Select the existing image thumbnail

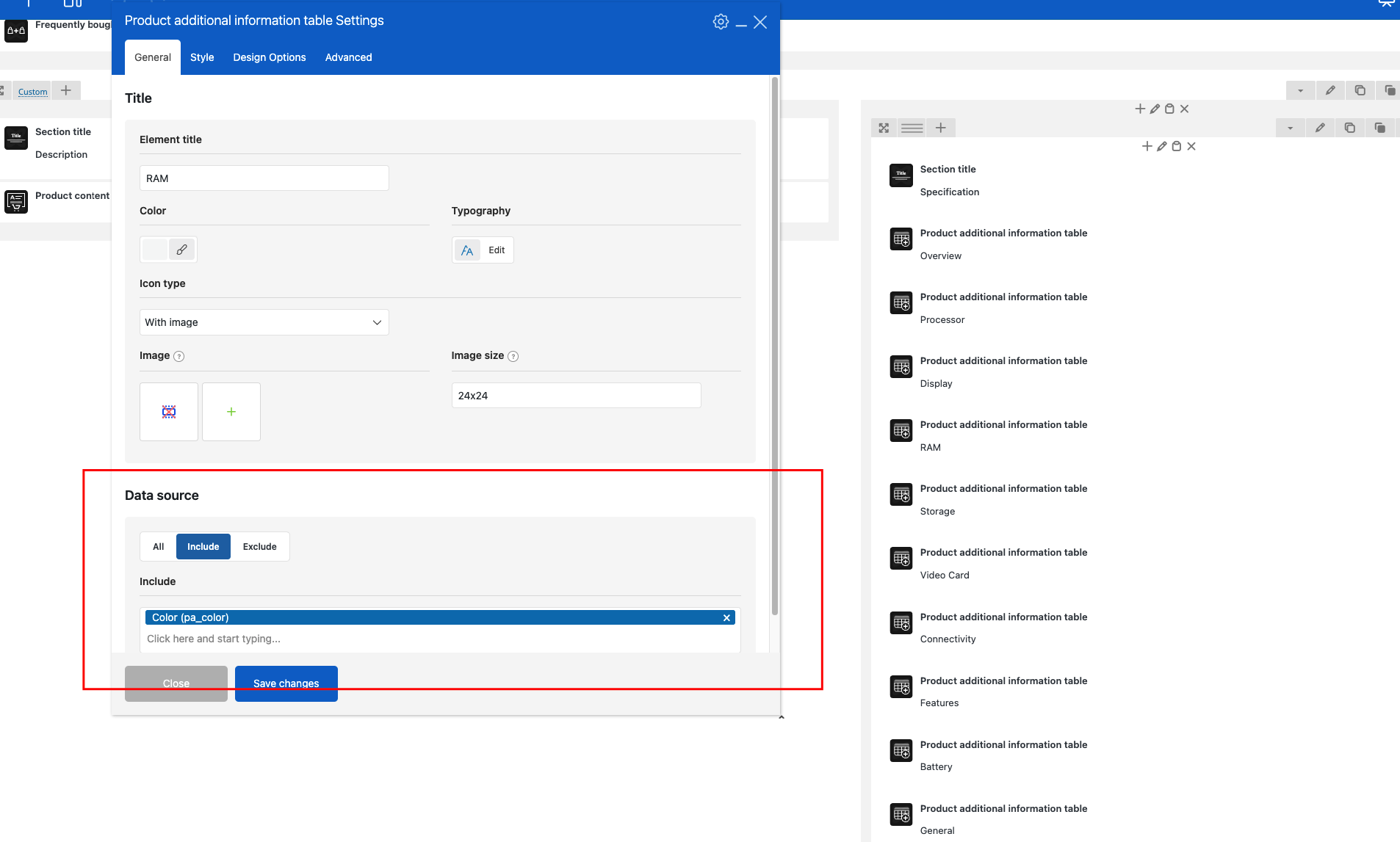coord(169,412)
